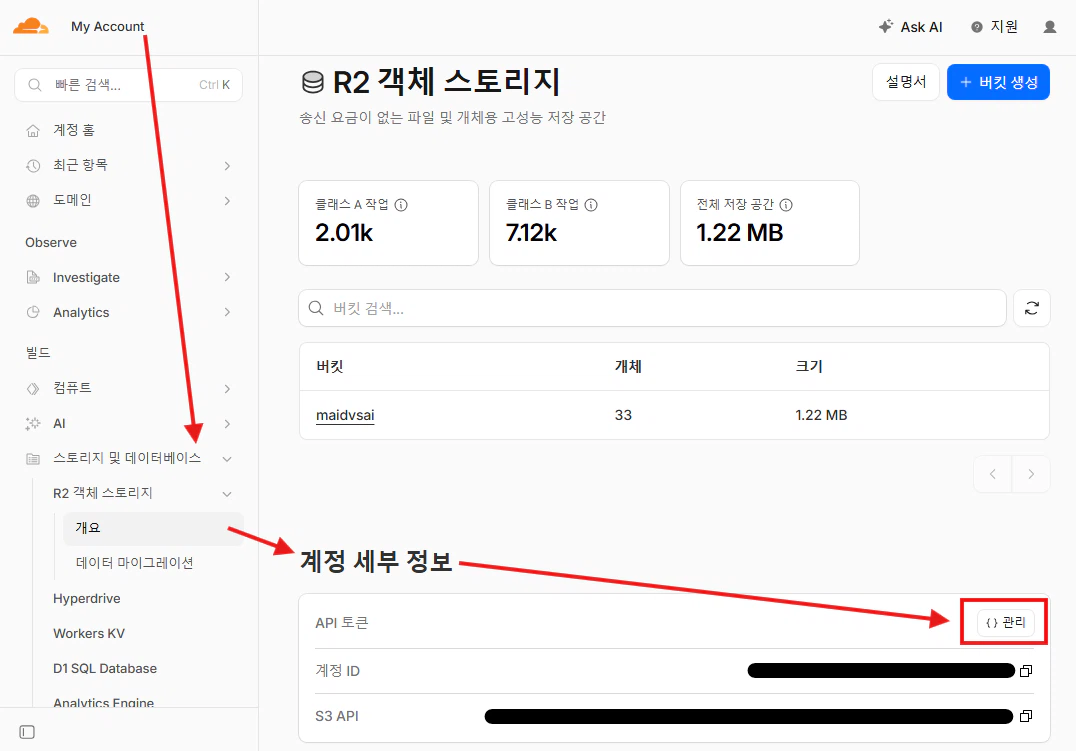1076x751 pixels.
Task: Click info icon beside 전체 저장 공간
Action: (x=786, y=205)
